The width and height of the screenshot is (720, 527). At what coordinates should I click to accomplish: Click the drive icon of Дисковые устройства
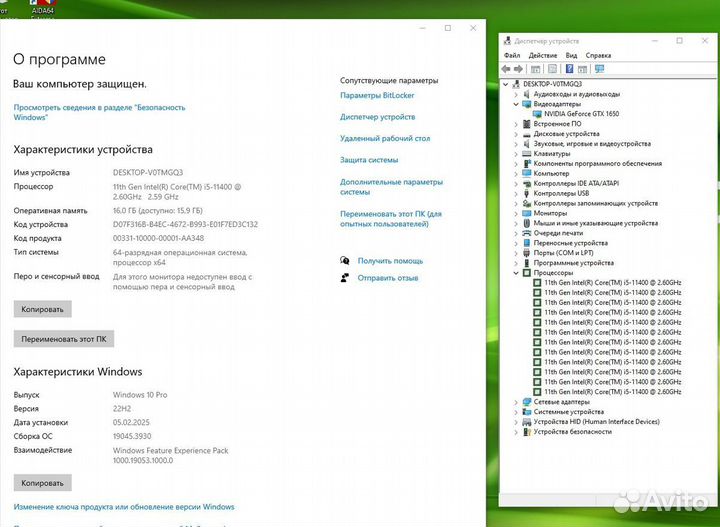click(527, 134)
